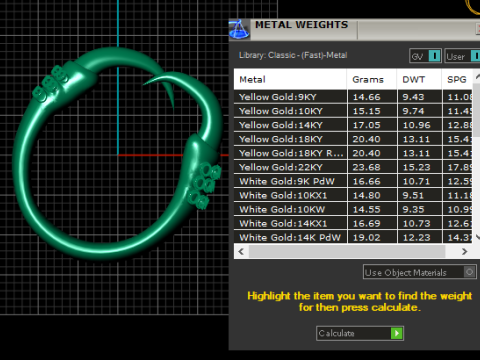Click the 14.66 grams value
Viewport: 480px width, 360px height.
367,97
